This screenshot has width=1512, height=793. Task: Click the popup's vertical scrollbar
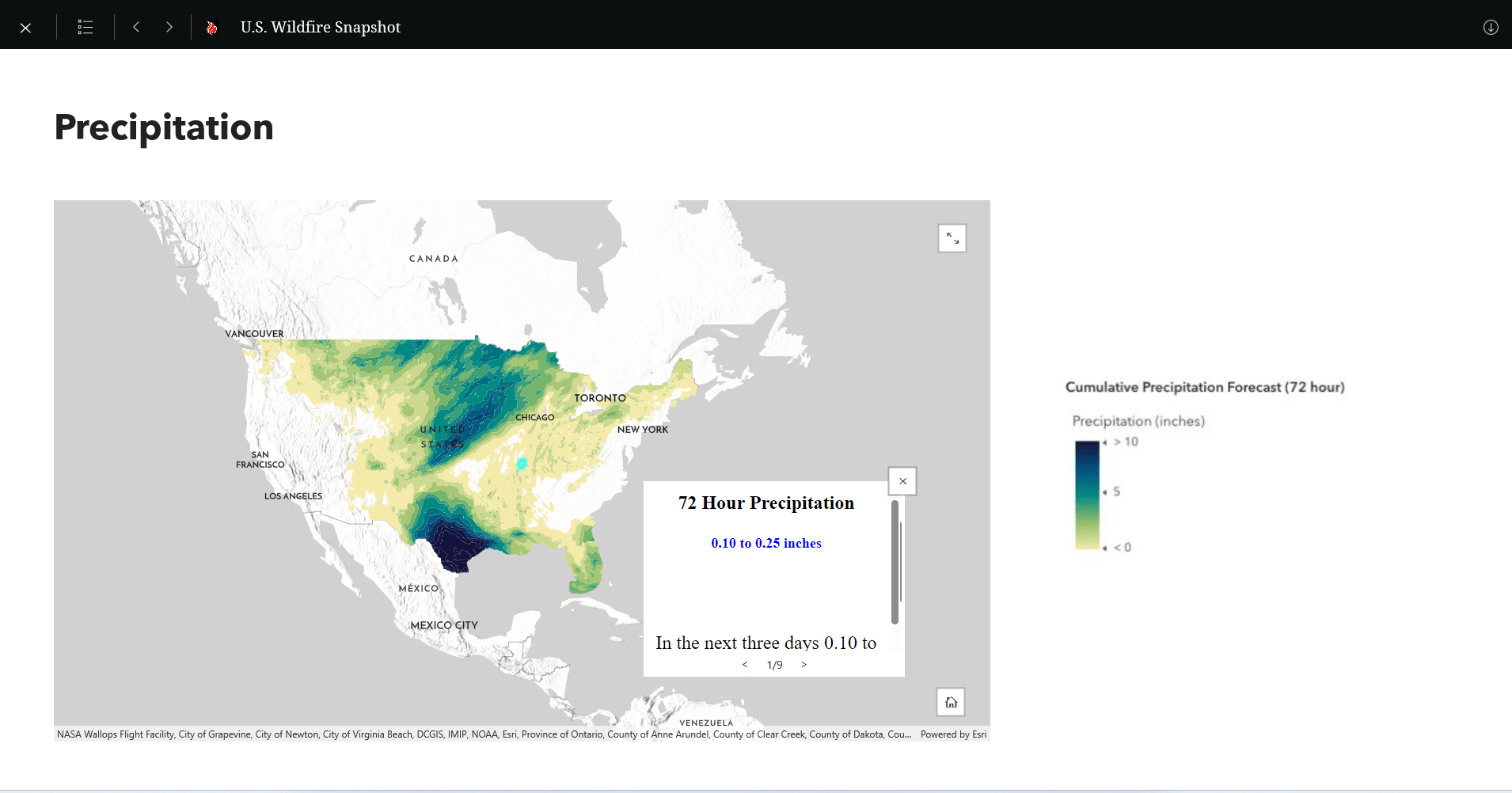pos(895,562)
